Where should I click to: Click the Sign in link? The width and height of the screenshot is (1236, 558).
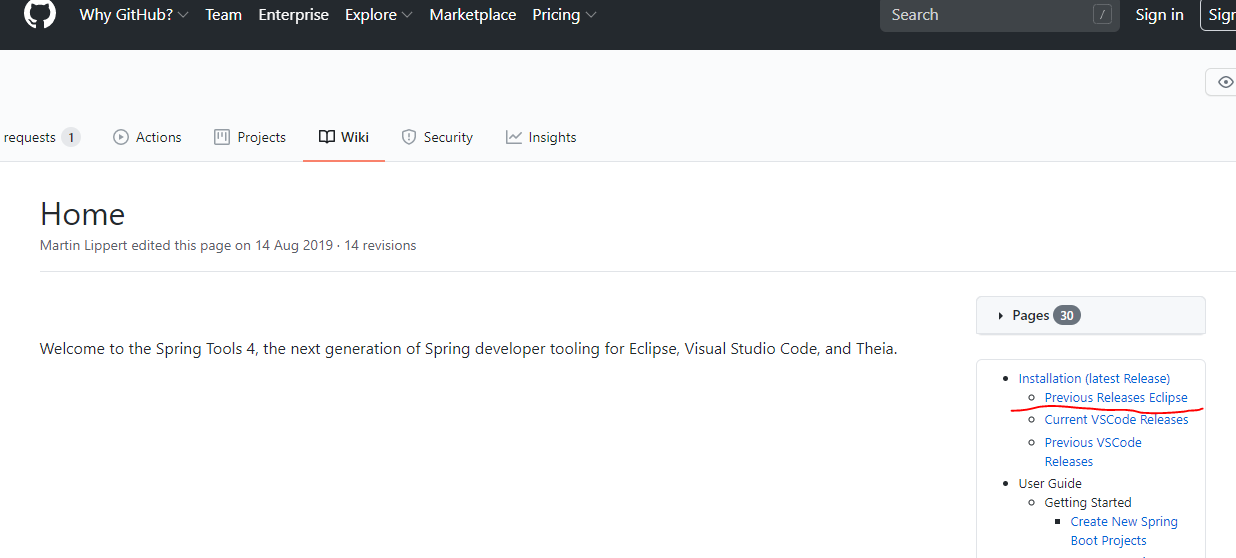(x=1160, y=15)
